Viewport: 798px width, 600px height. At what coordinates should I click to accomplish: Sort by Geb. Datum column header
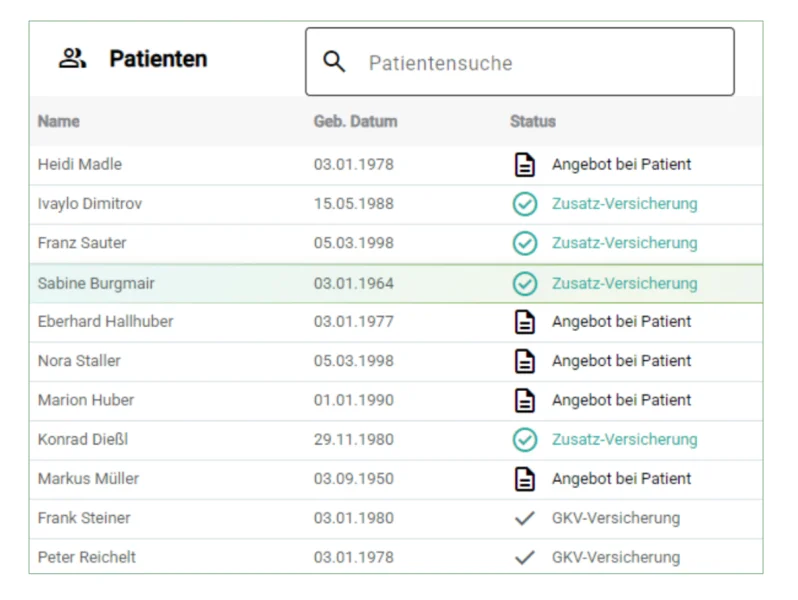click(355, 121)
